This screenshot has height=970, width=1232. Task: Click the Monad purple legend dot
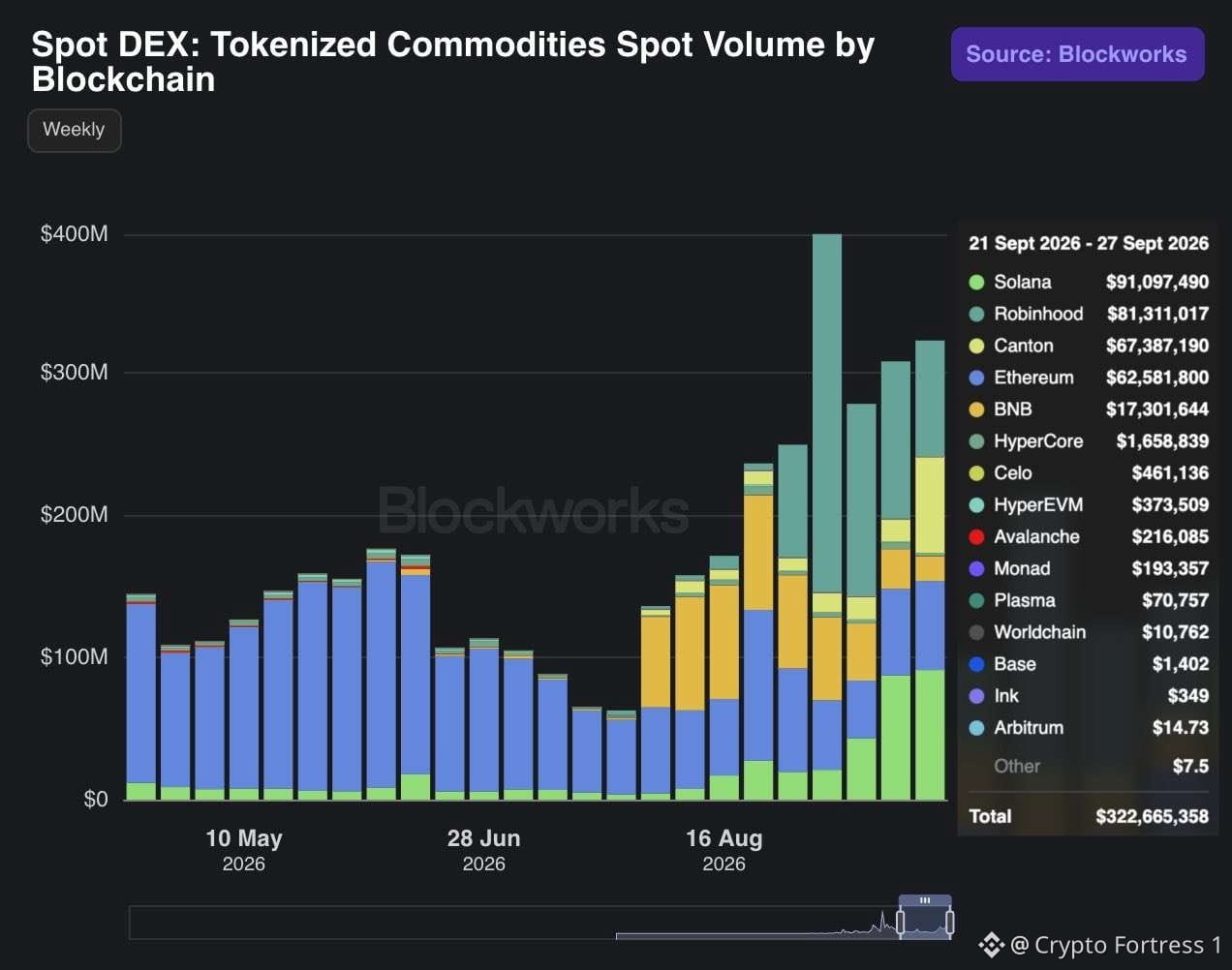(x=976, y=568)
